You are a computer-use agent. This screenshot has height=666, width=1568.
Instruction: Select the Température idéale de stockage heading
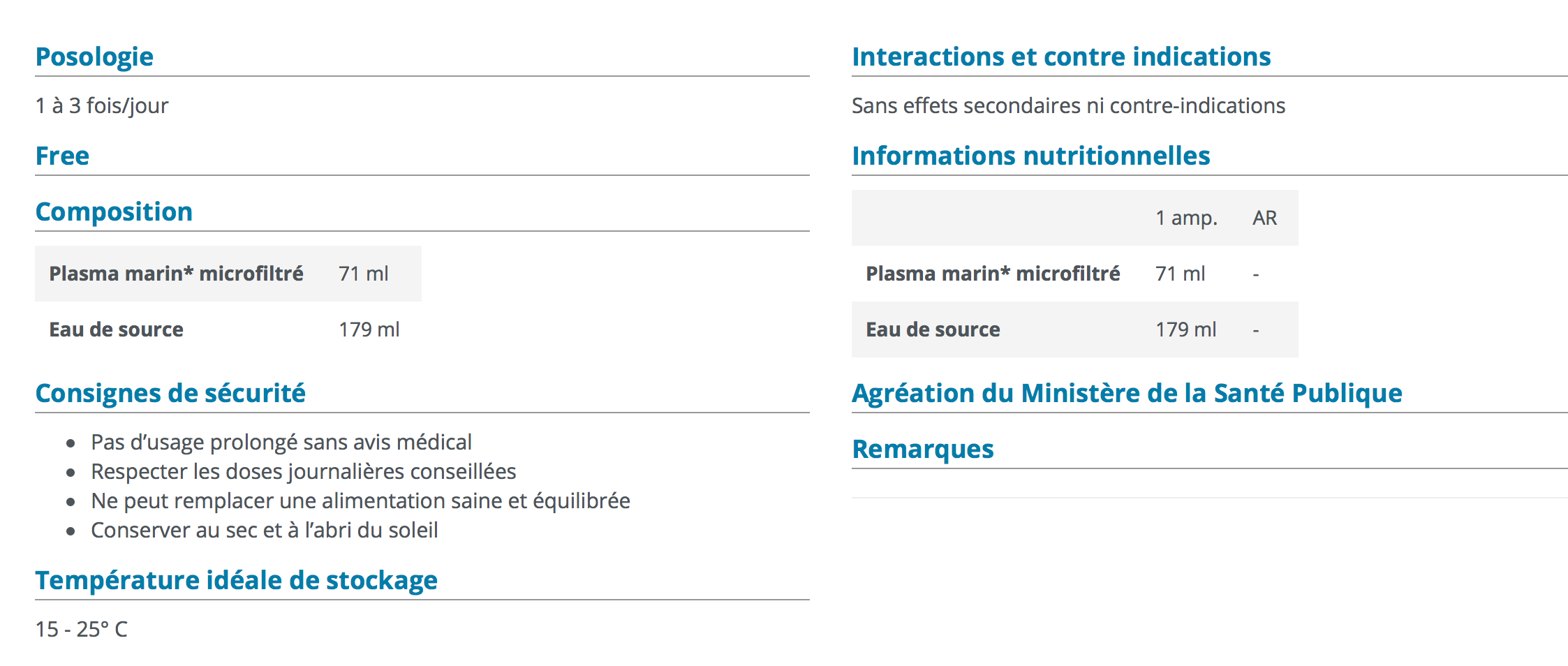pyautogui.click(x=236, y=580)
